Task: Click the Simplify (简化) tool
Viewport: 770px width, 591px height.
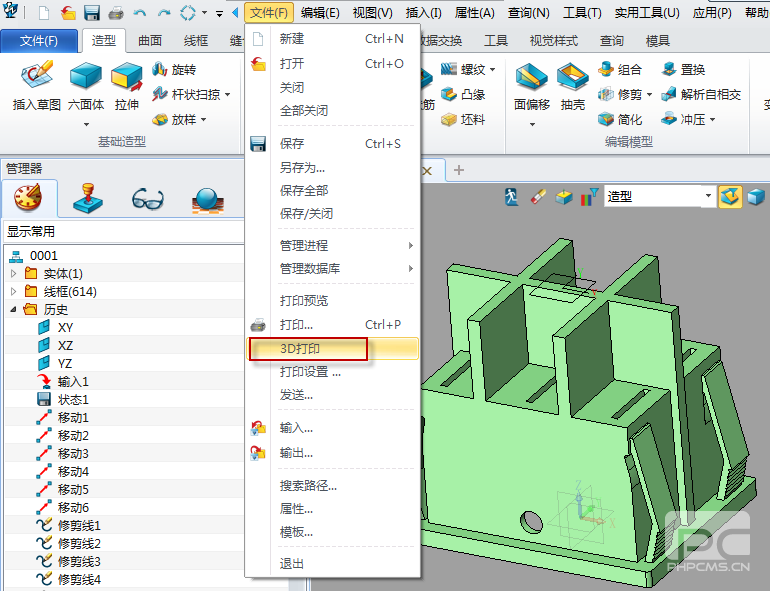Action: [x=620, y=119]
